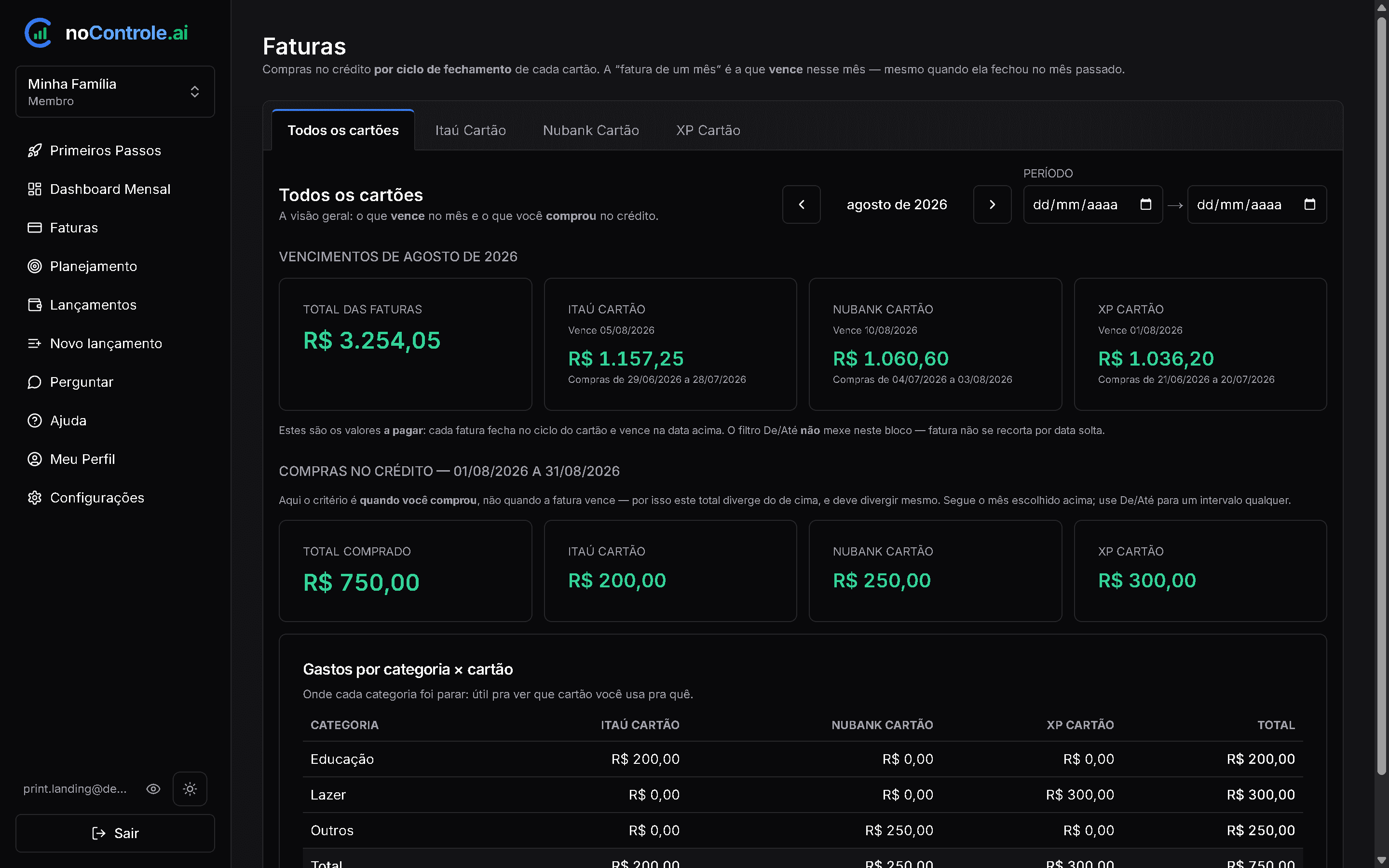The height and width of the screenshot is (868, 1389).
Task: Click the TOTAL column header in table
Action: click(1276, 724)
